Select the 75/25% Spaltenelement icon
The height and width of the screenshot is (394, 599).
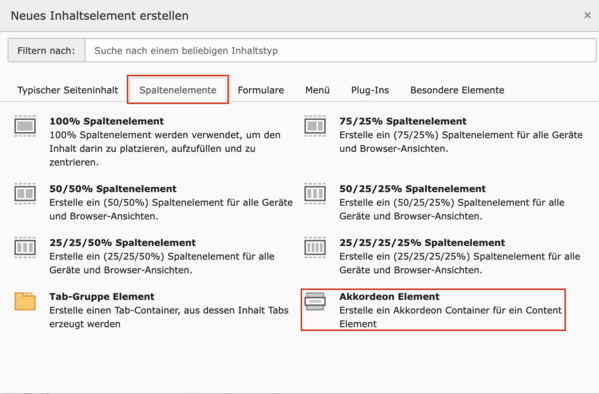(315, 126)
